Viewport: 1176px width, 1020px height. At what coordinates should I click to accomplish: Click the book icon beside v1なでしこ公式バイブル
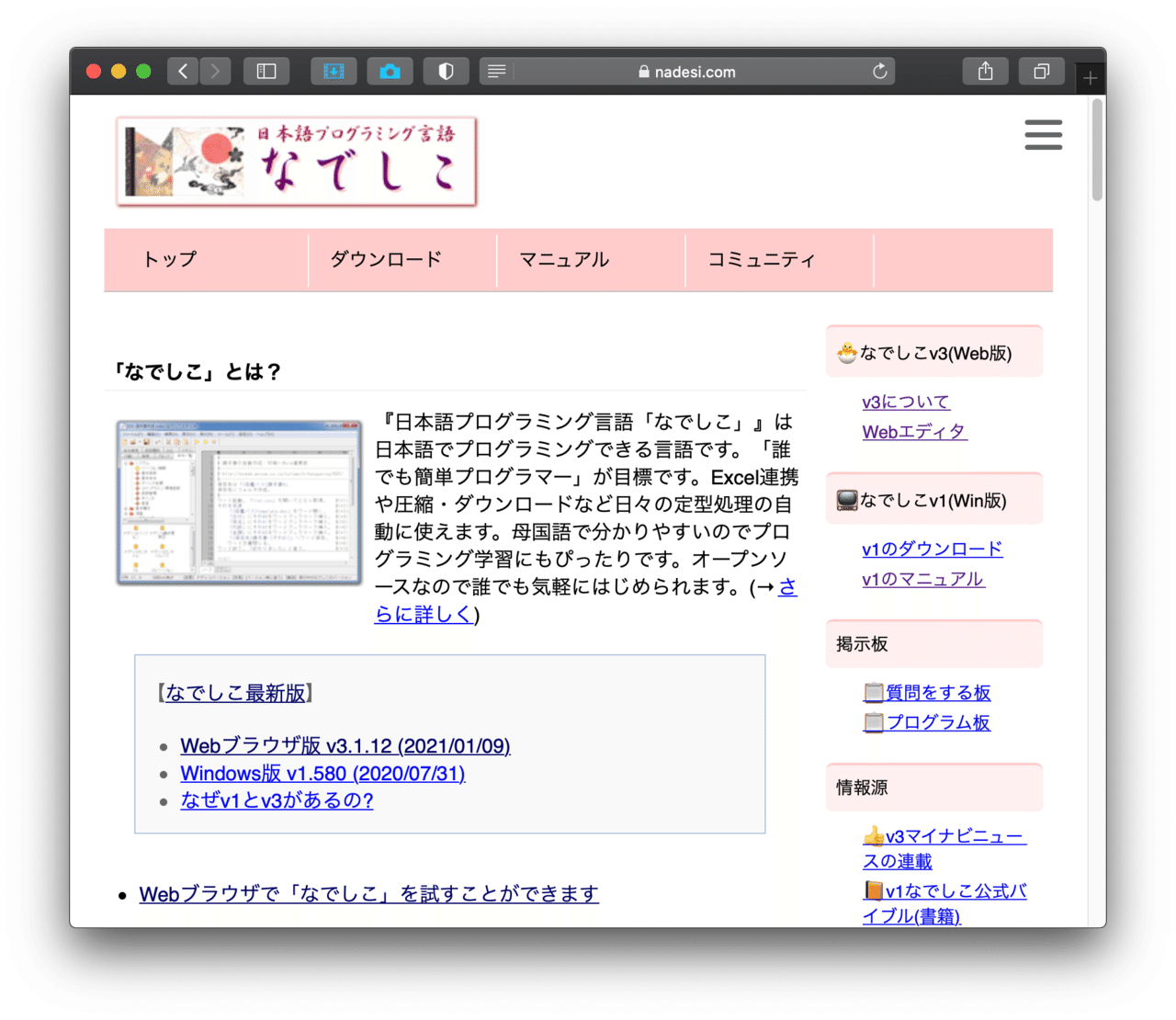(874, 890)
